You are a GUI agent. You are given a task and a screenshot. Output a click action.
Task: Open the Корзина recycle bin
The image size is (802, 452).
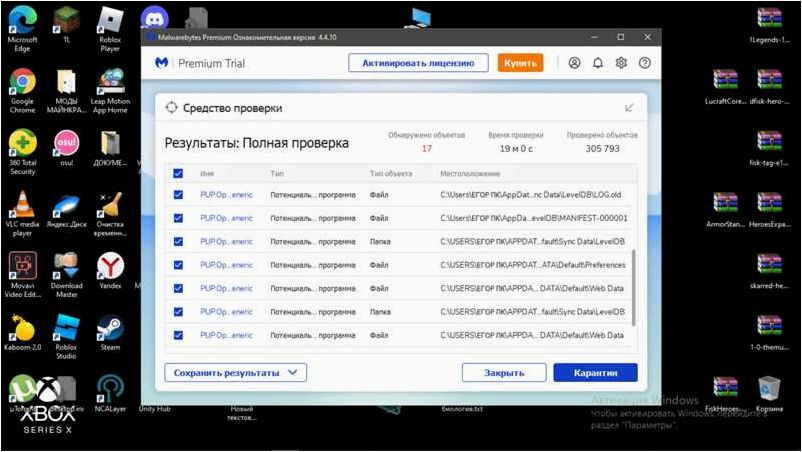[769, 394]
